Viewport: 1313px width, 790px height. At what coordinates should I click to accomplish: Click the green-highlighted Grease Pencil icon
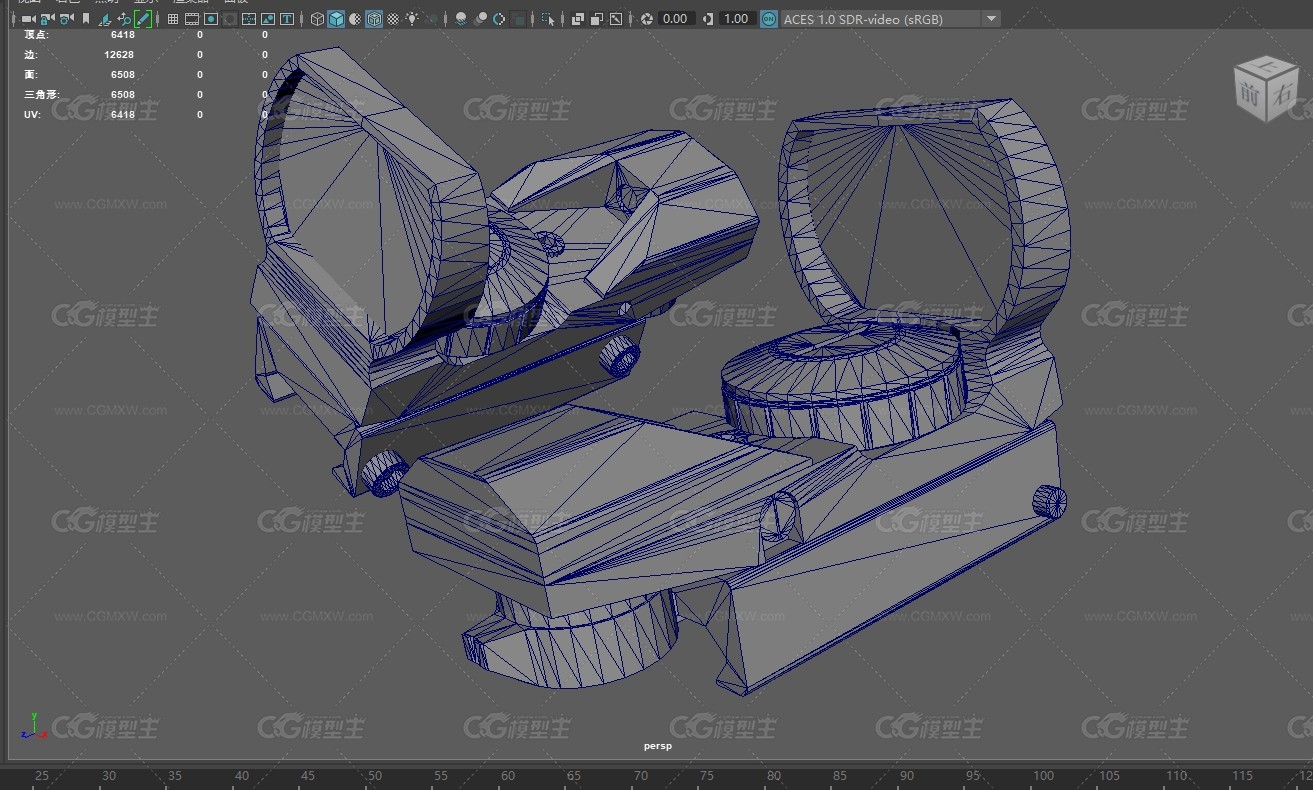tap(143, 19)
